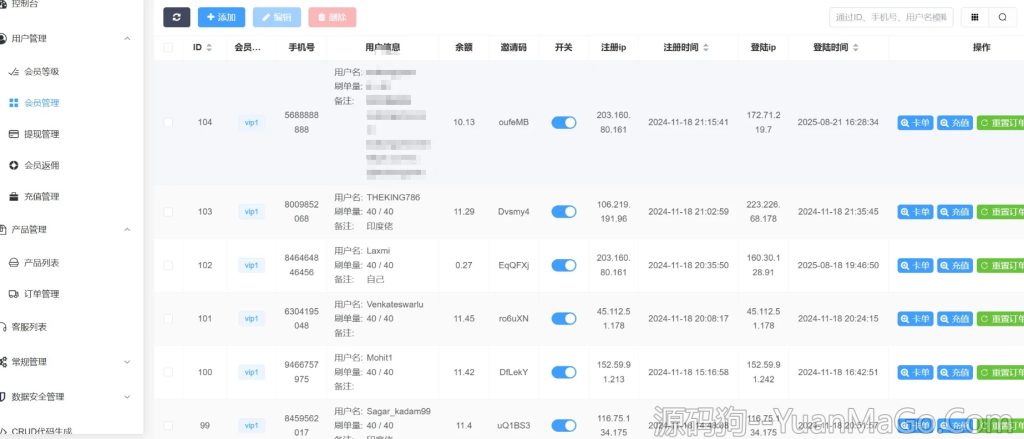Screen dimensions: 1024x439
Task: Focus the ID/手机号 search input field
Action: point(891,18)
